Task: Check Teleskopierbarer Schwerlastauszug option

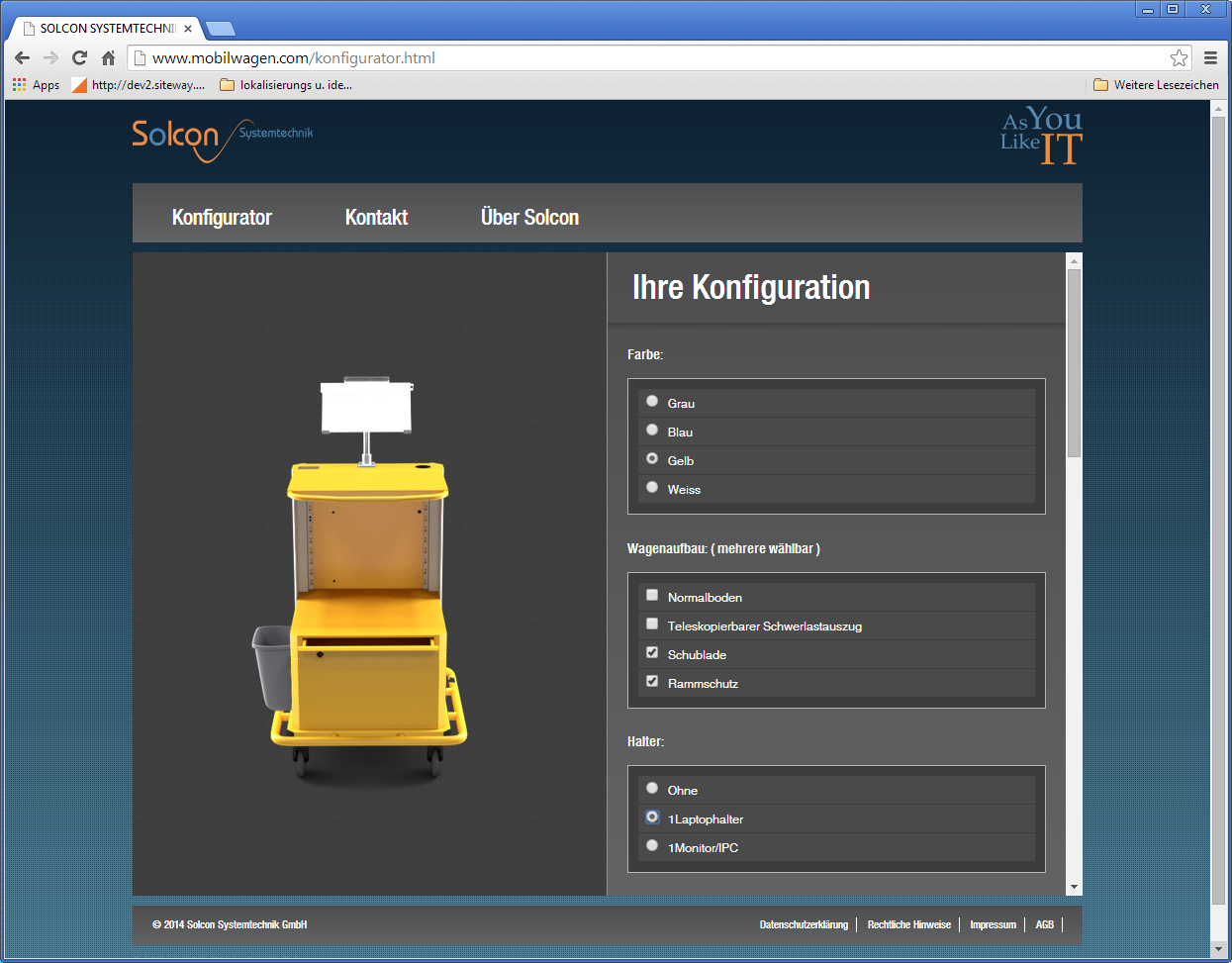Action: point(652,624)
